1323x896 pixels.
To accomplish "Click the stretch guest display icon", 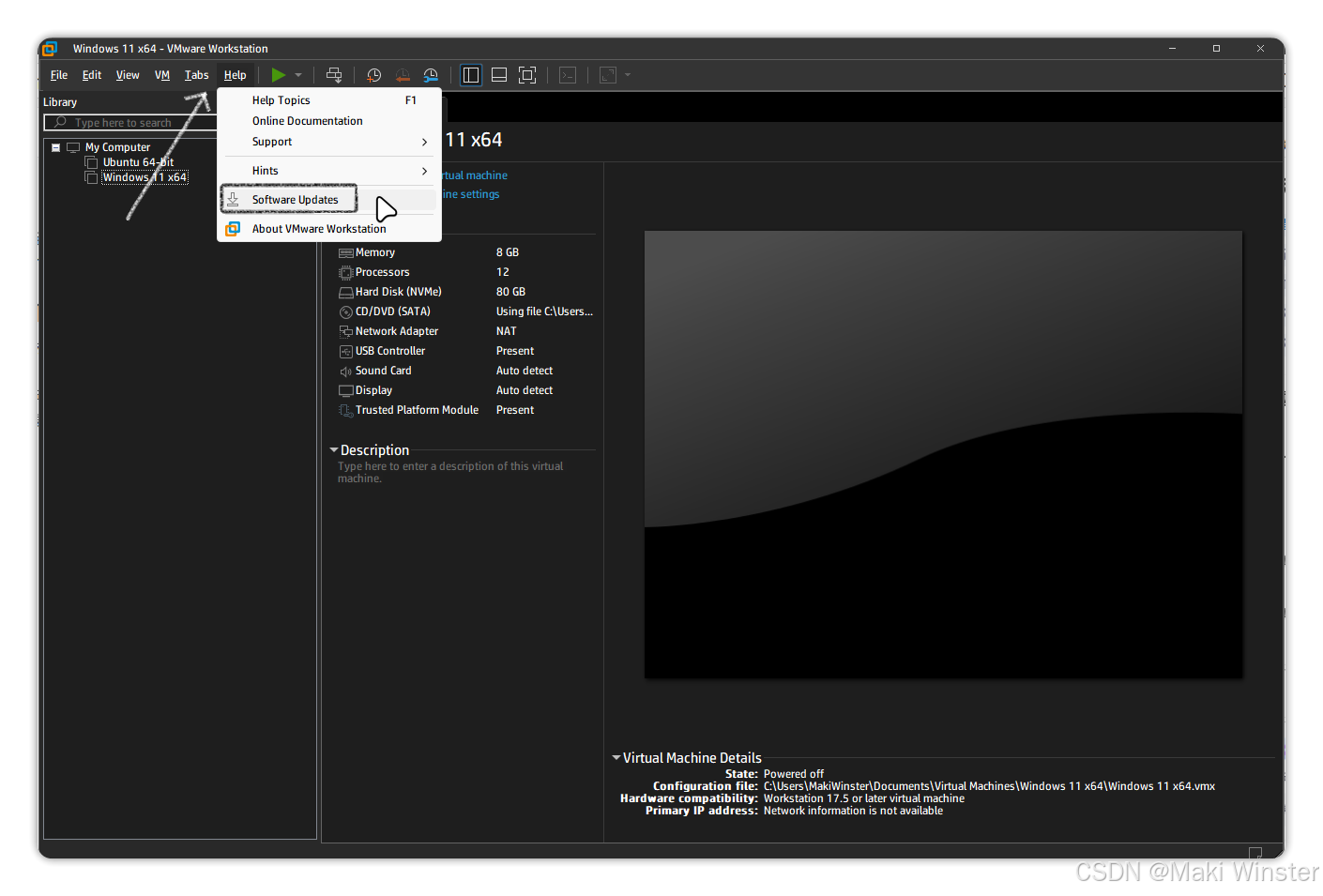I will click(608, 75).
